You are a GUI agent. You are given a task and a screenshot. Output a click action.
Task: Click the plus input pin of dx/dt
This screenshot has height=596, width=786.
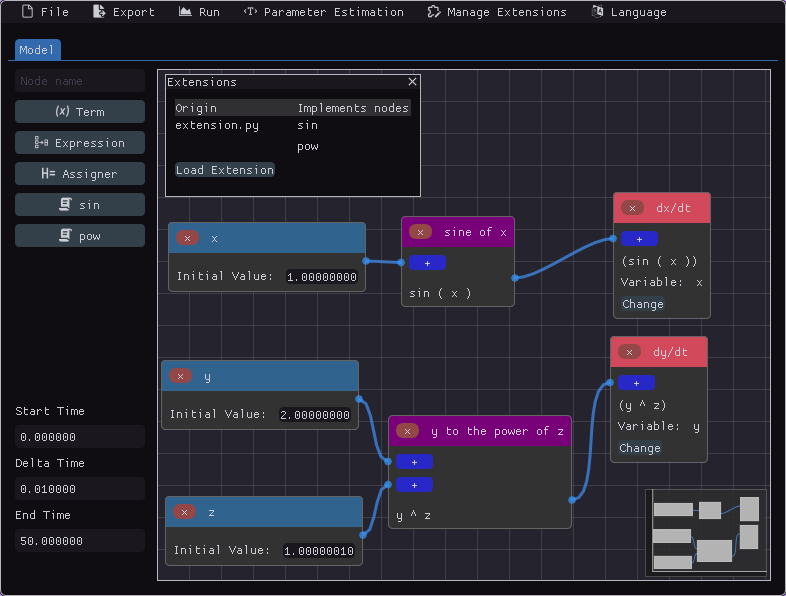639,239
